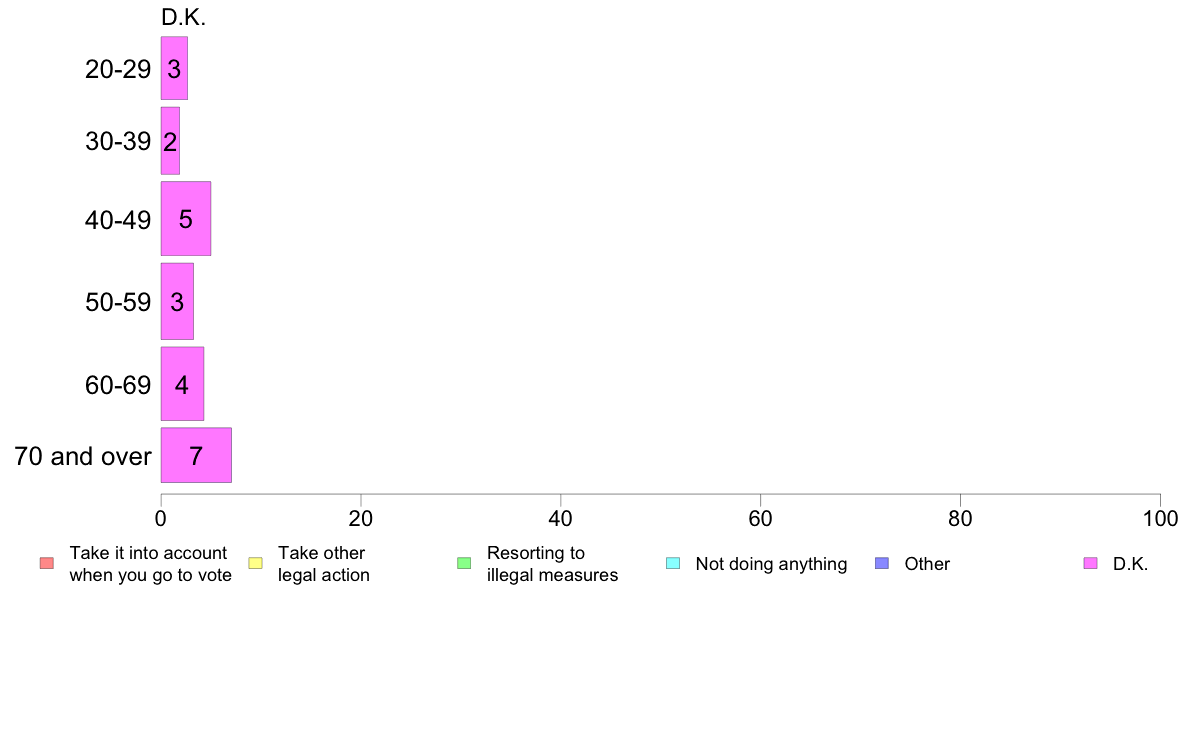Select the 40-49 bar with value 5
This screenshot has width=1188, height=736.
coord(186,219)
